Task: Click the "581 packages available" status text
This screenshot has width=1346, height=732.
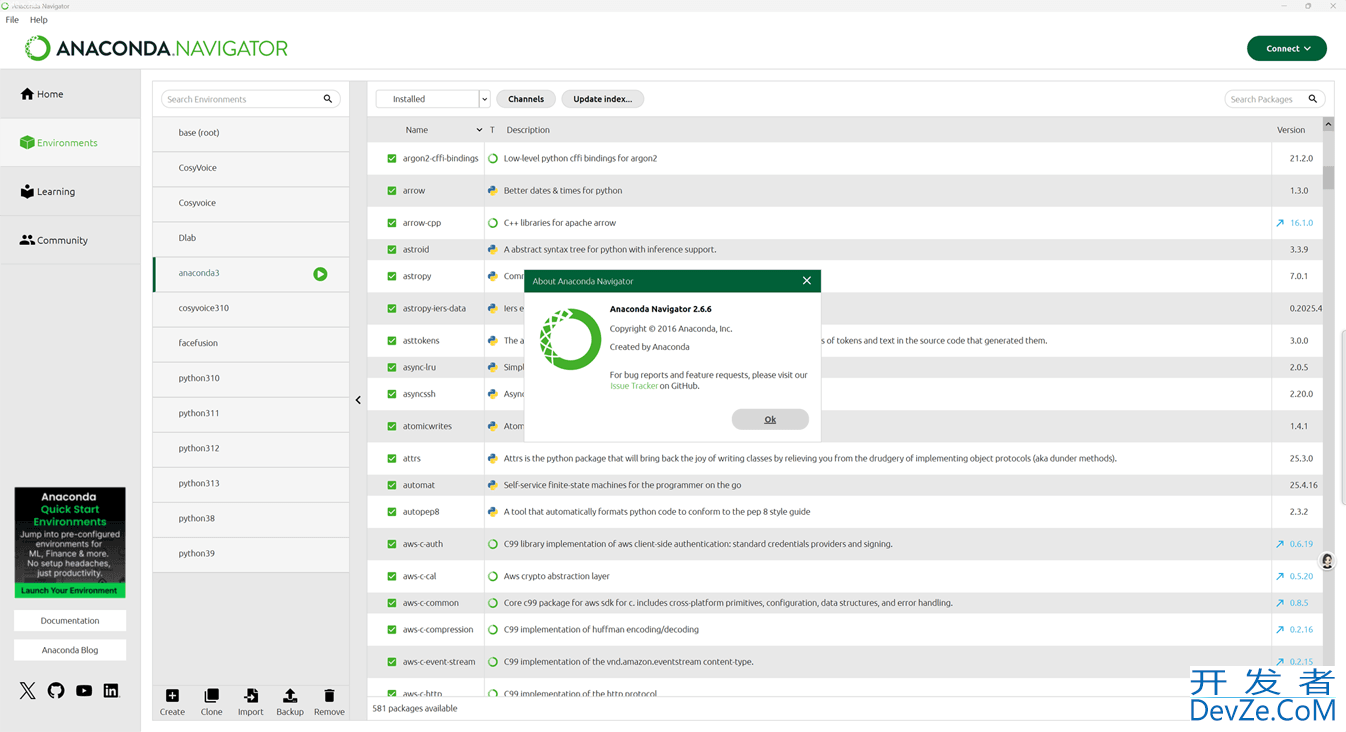Action: (415, 708)
